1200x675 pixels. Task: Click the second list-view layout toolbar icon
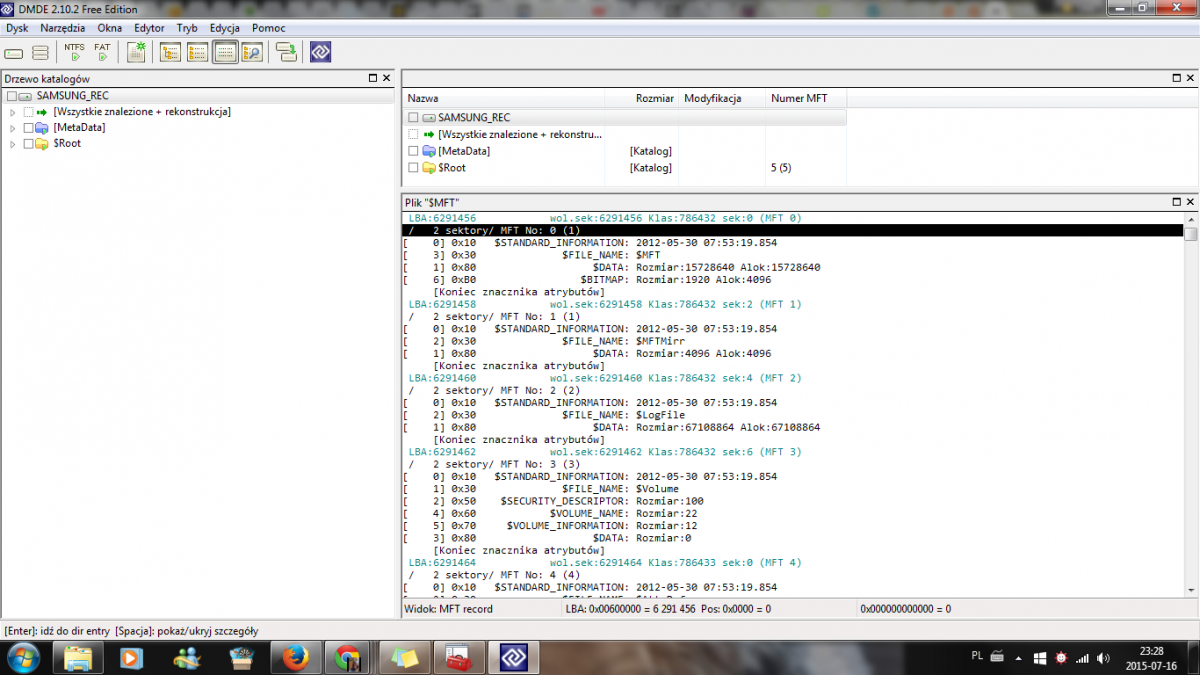click(x=197, y=52)
